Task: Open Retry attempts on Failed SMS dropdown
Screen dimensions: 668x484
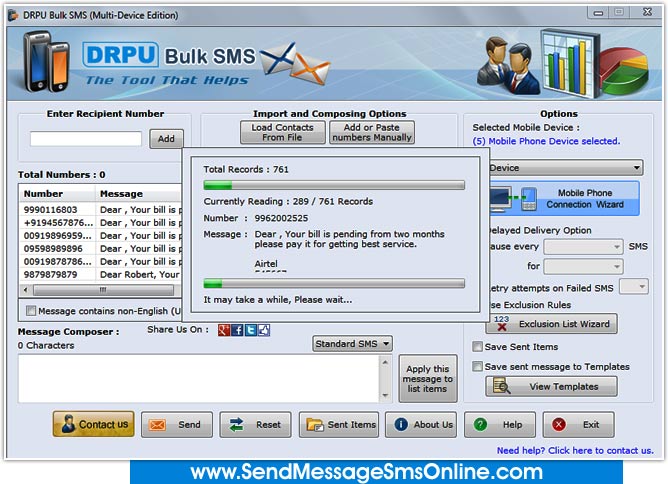Action: coord(634,287)
